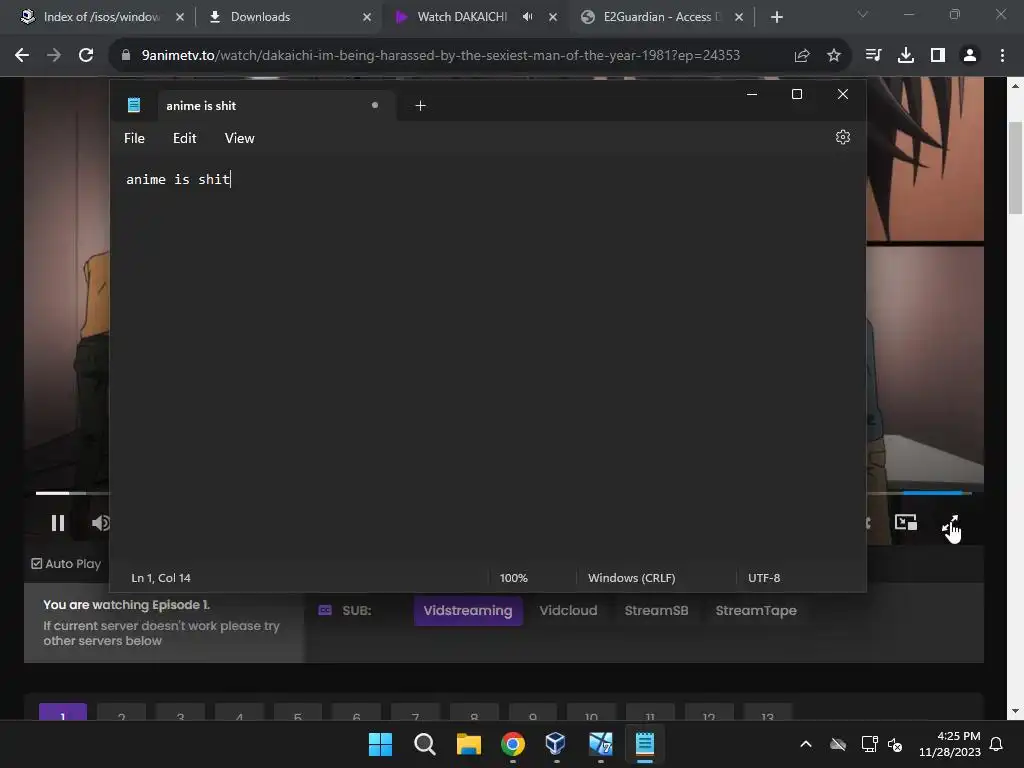Screen dimensions: 1024x768
Task: Open media controls in Chrome toolbar
Action: 874,56
